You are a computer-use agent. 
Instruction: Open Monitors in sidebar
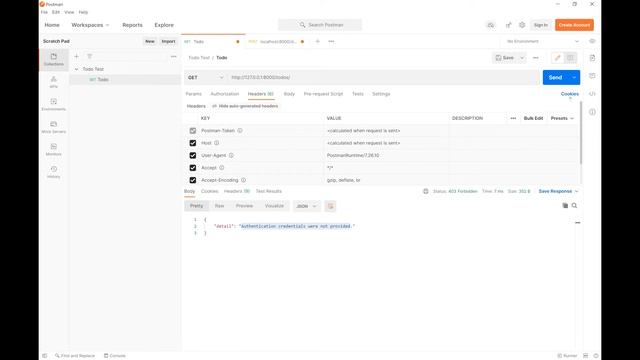(x=53, y=149)
